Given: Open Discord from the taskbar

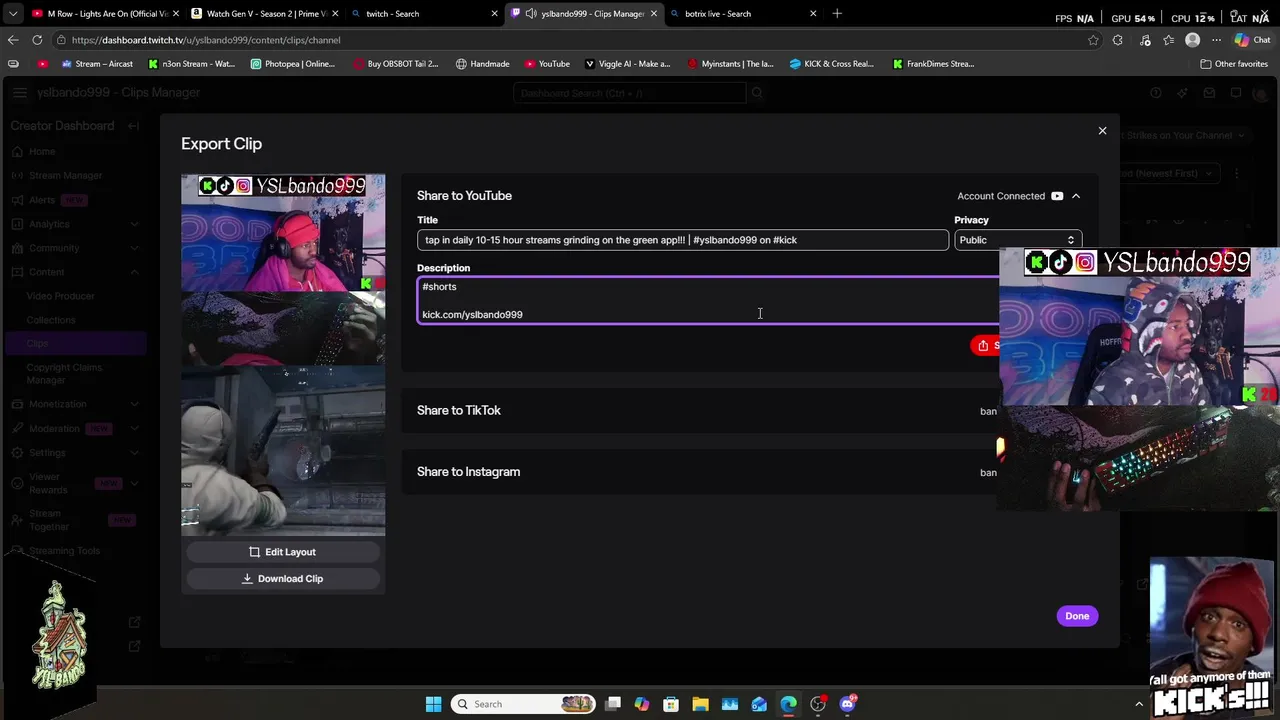Looking at the screenshot, I should 848,704.
